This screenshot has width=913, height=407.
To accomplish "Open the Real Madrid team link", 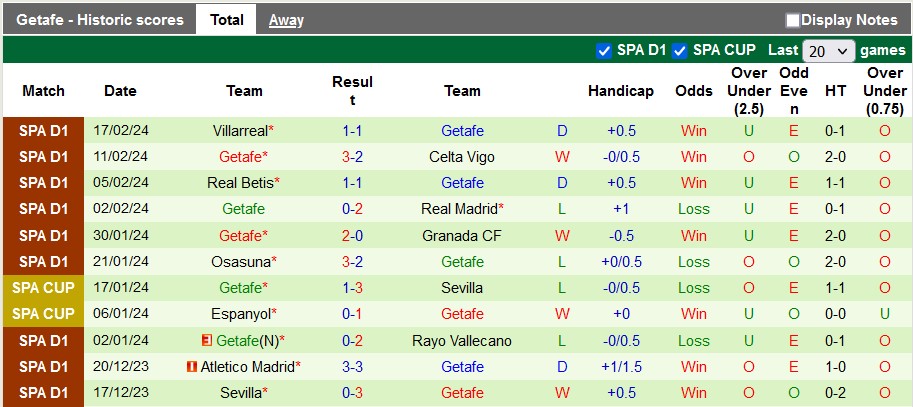I will 459,209.
